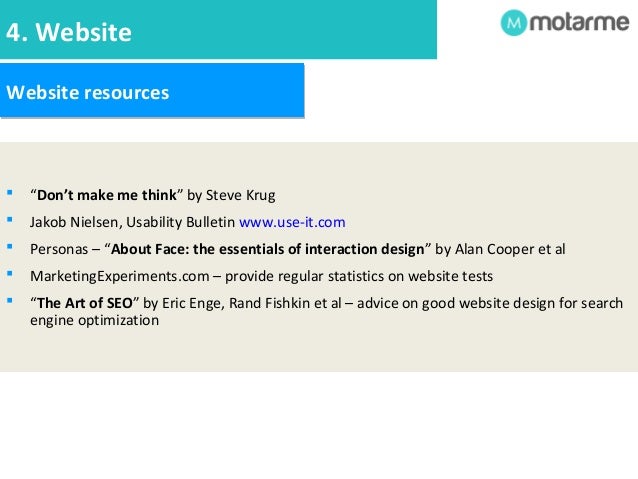
Task: Click the 'engine optimization' continuation line
Action: tap(94, 320)
